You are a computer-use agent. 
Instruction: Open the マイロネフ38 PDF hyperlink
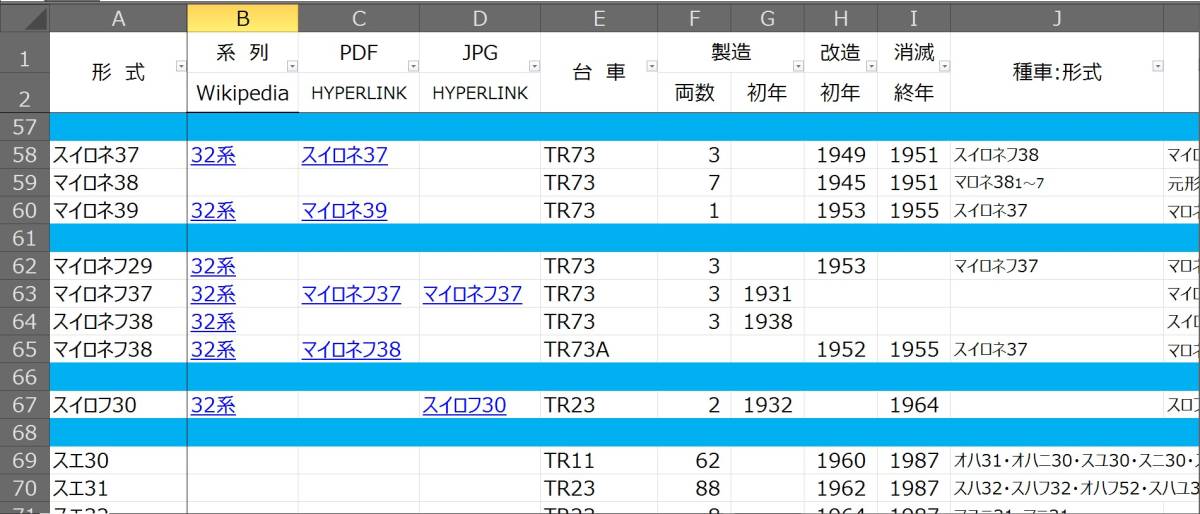[x=351, y=350]
